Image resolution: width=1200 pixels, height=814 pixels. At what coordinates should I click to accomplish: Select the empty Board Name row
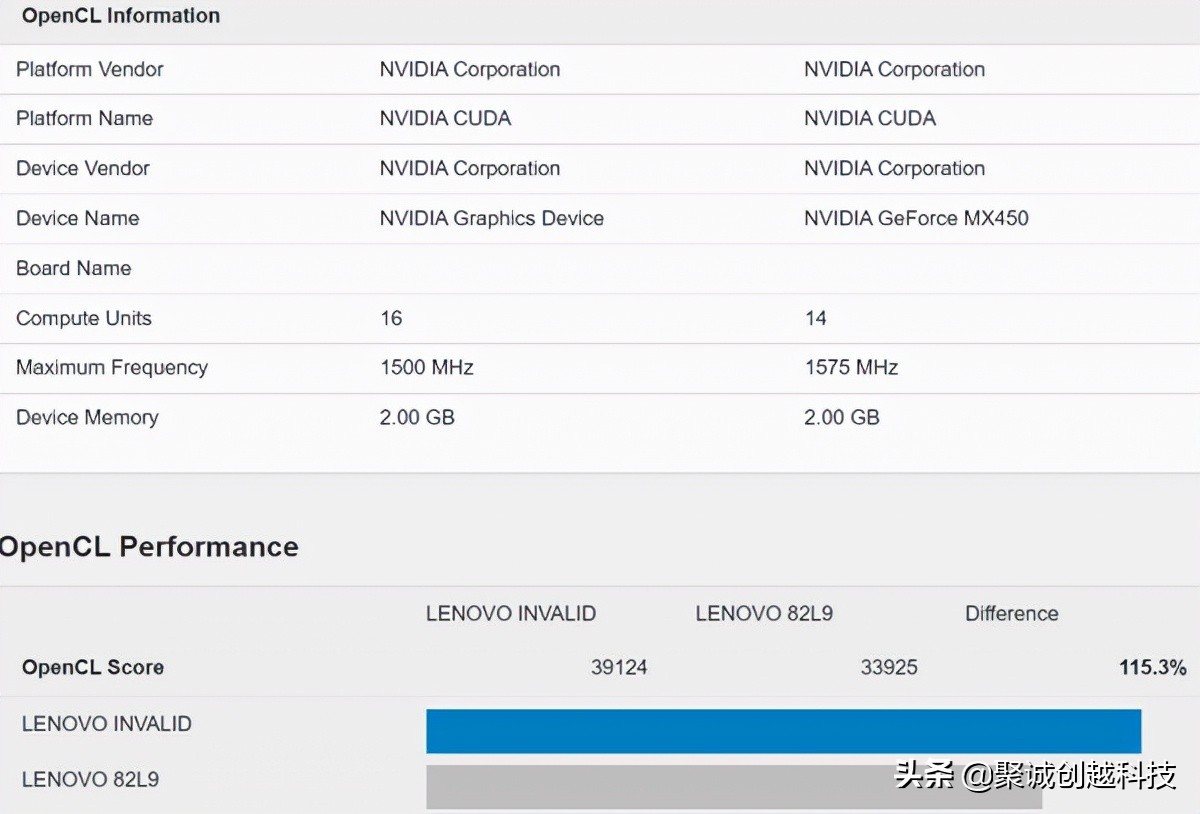[x=73, y=268]
